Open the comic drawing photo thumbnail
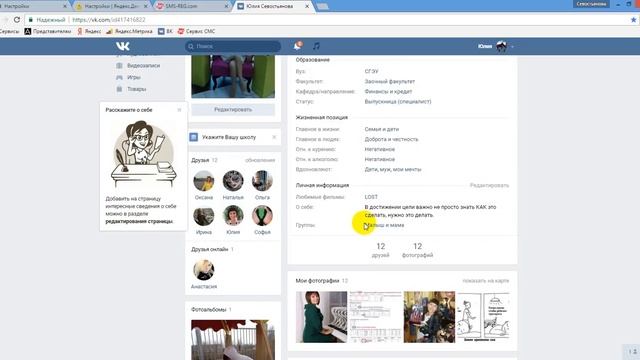 tap(483, 317)
